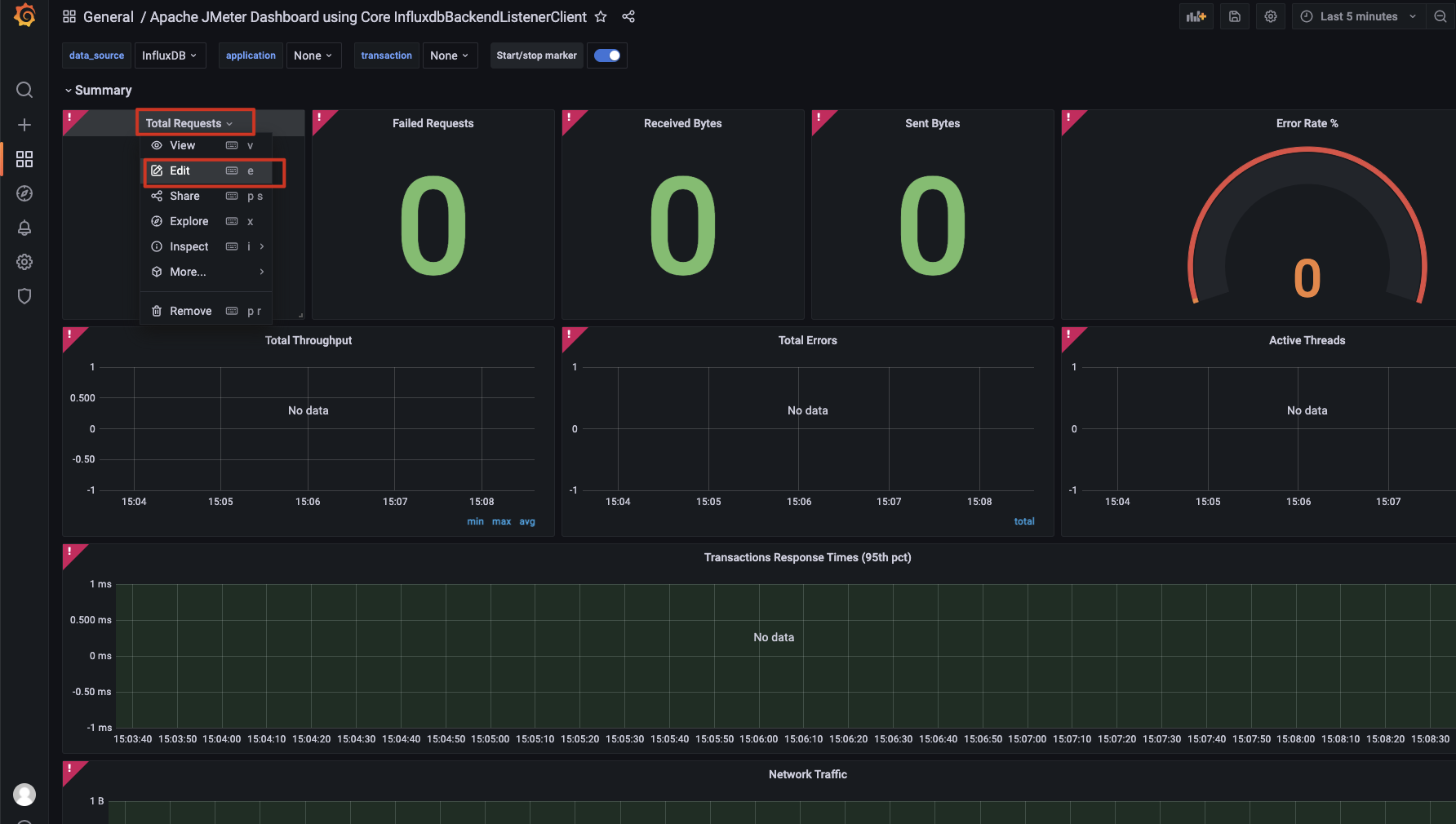The height and width of the screenshot is (824, 1456).
Task: Click Sent Bytes panel error indicator
Action: (x=819, y=117)
